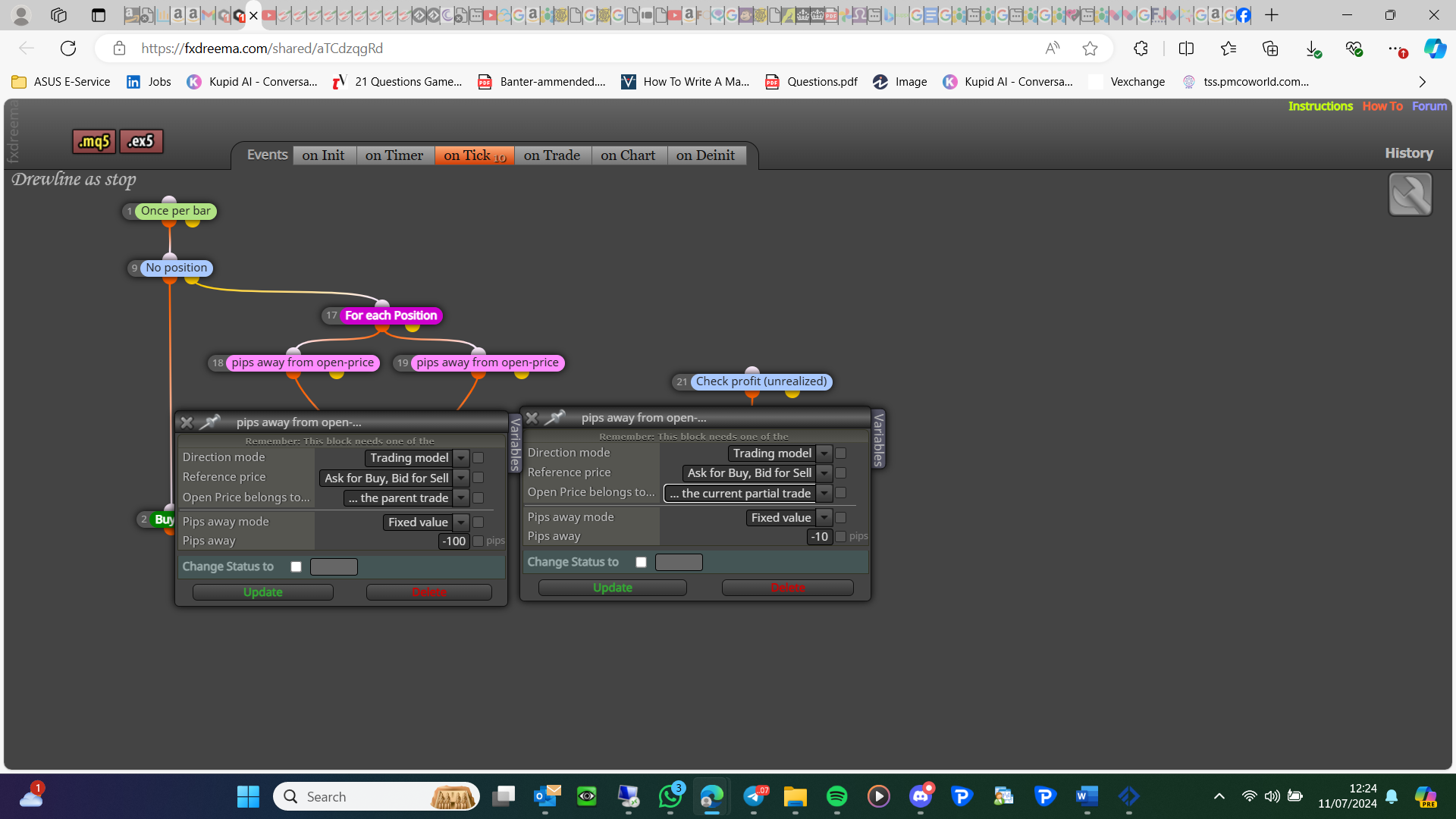This screenshot has width=1456, height=819.
Task: Open the Copilot sidebar icon
Action: point(1435,49)
